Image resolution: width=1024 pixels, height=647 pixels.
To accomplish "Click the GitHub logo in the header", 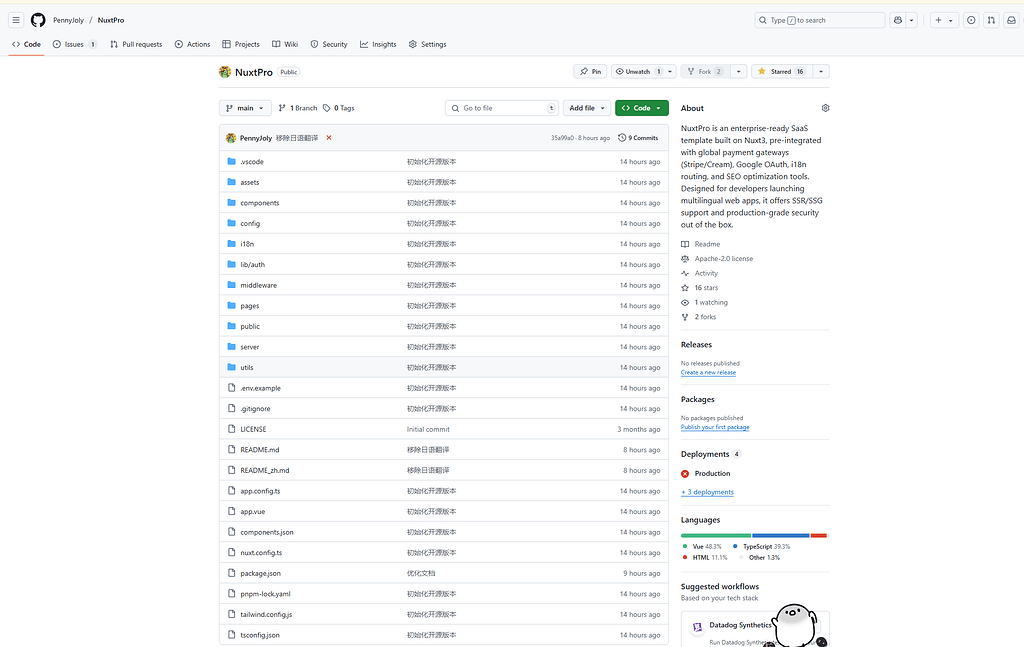I will click(x=39, y=20).
